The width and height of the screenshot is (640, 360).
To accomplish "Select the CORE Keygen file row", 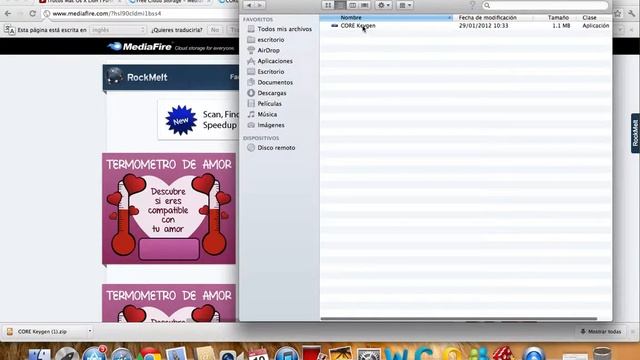I will (x=466, y=25).
